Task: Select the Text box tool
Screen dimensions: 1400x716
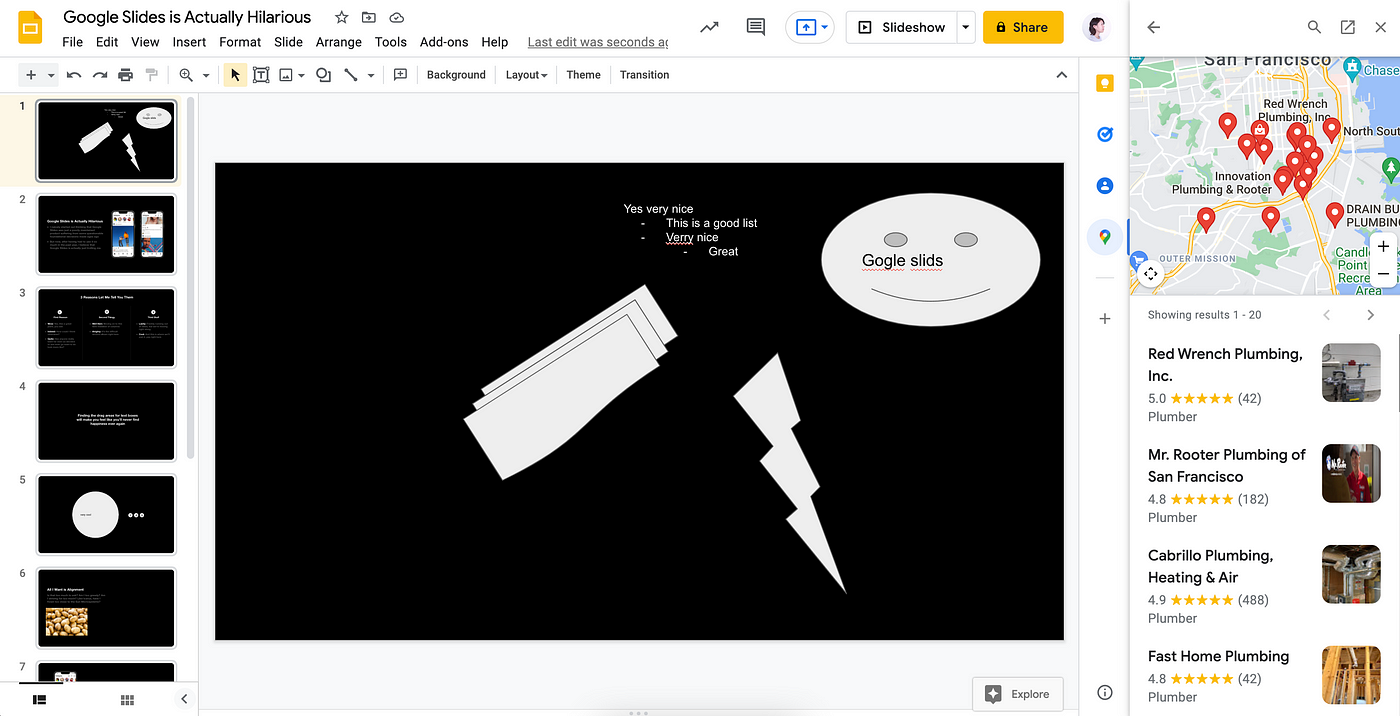Action: tap(261, 75)
